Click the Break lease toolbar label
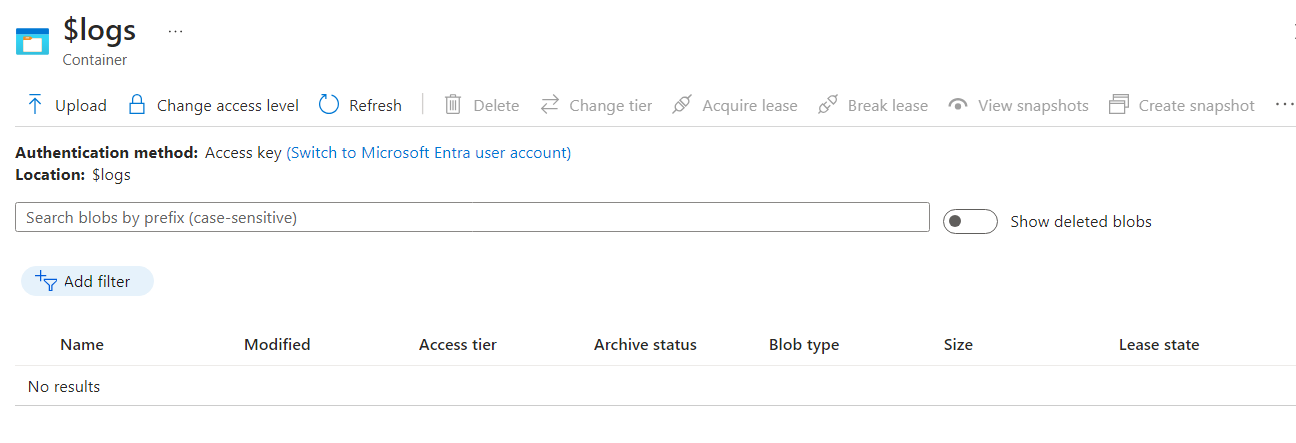 (888, 106)
